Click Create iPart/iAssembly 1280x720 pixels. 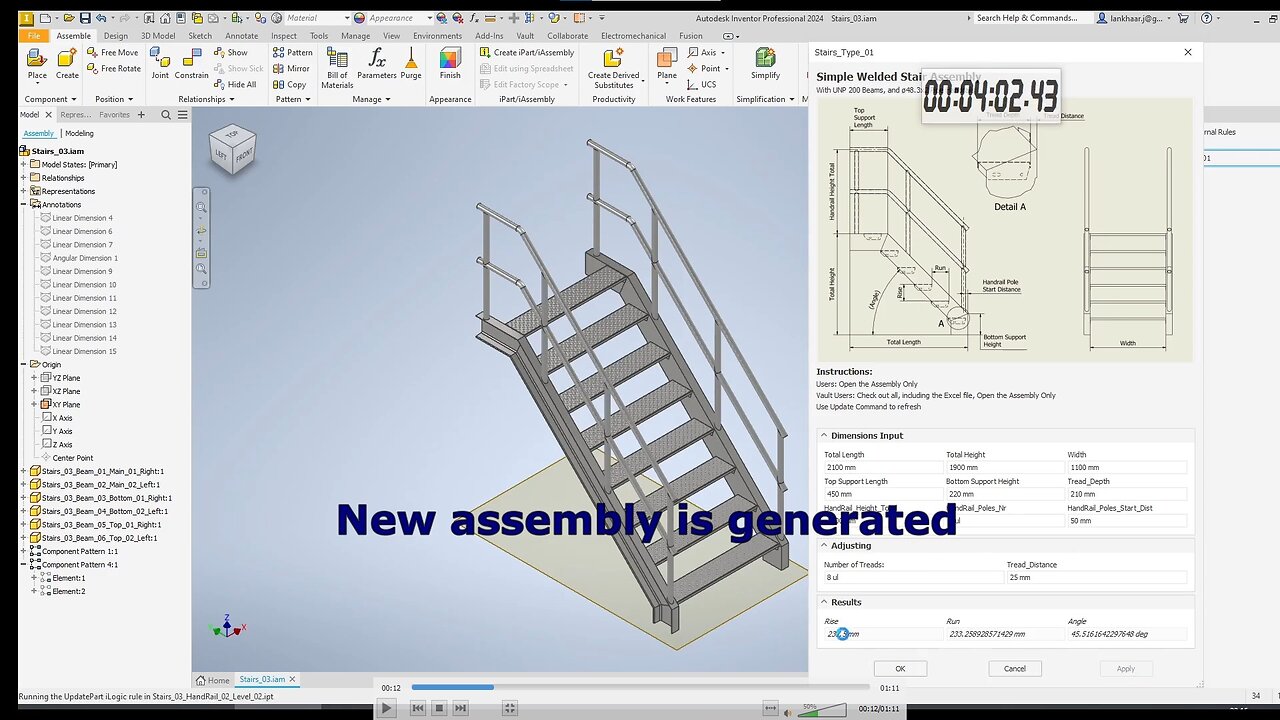click(526, 52)
